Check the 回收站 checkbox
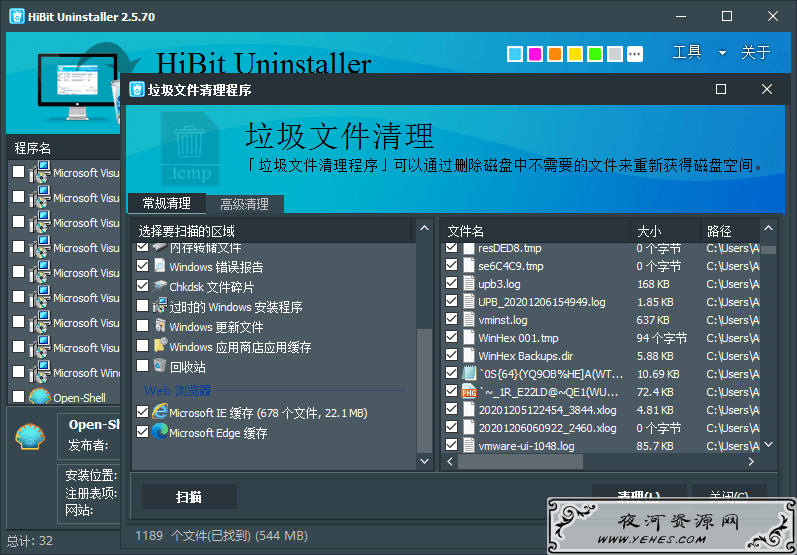 coord(142,365)
